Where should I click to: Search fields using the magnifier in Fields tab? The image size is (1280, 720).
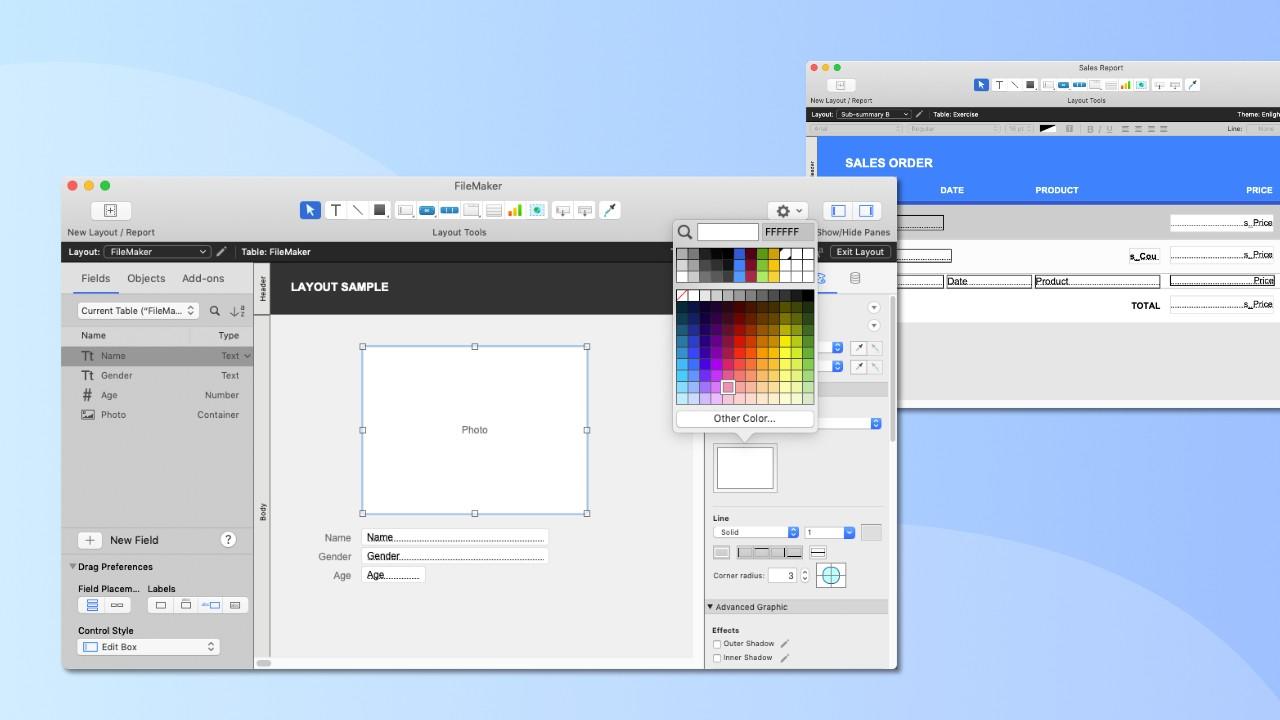[x=215, y=311]
